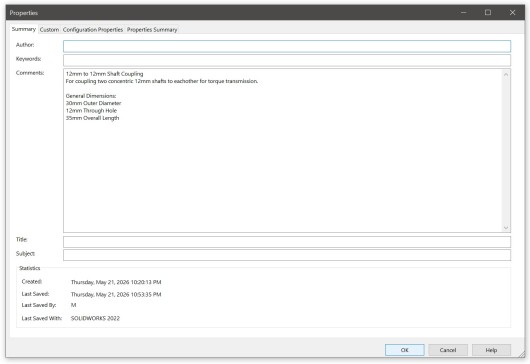Open Help for the Properties dialog

pos(491,350)
